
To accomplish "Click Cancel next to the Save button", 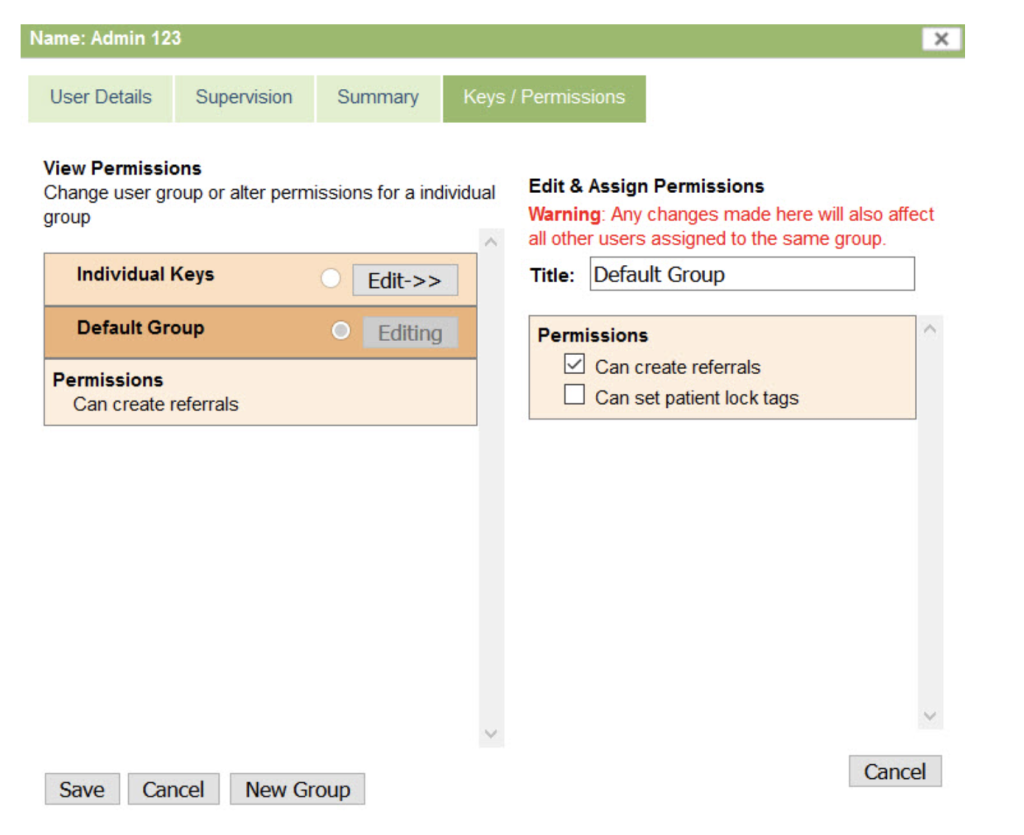I will (x=173, y=789).
